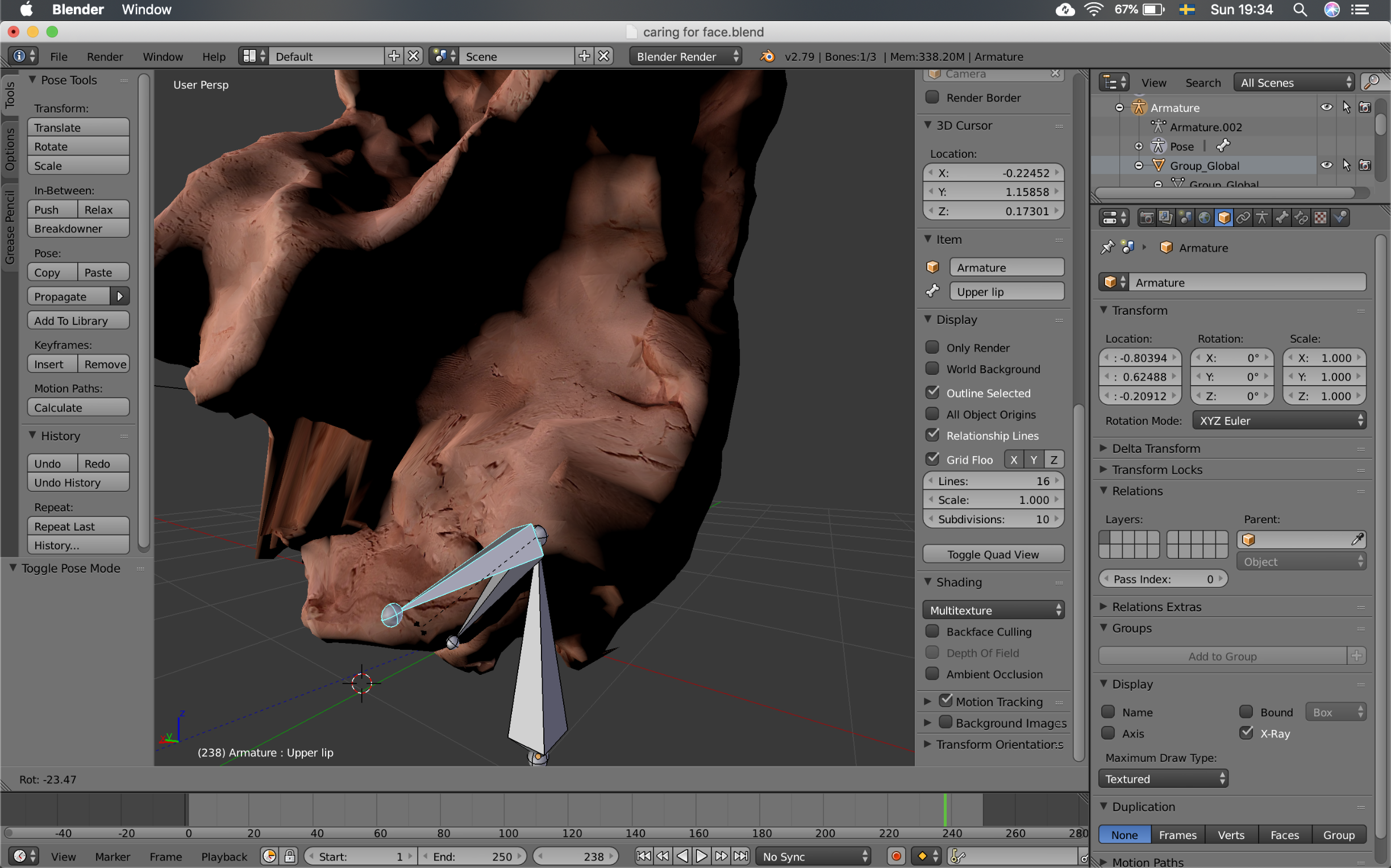Disable Outline Selected checkbox

coord(932,393)
